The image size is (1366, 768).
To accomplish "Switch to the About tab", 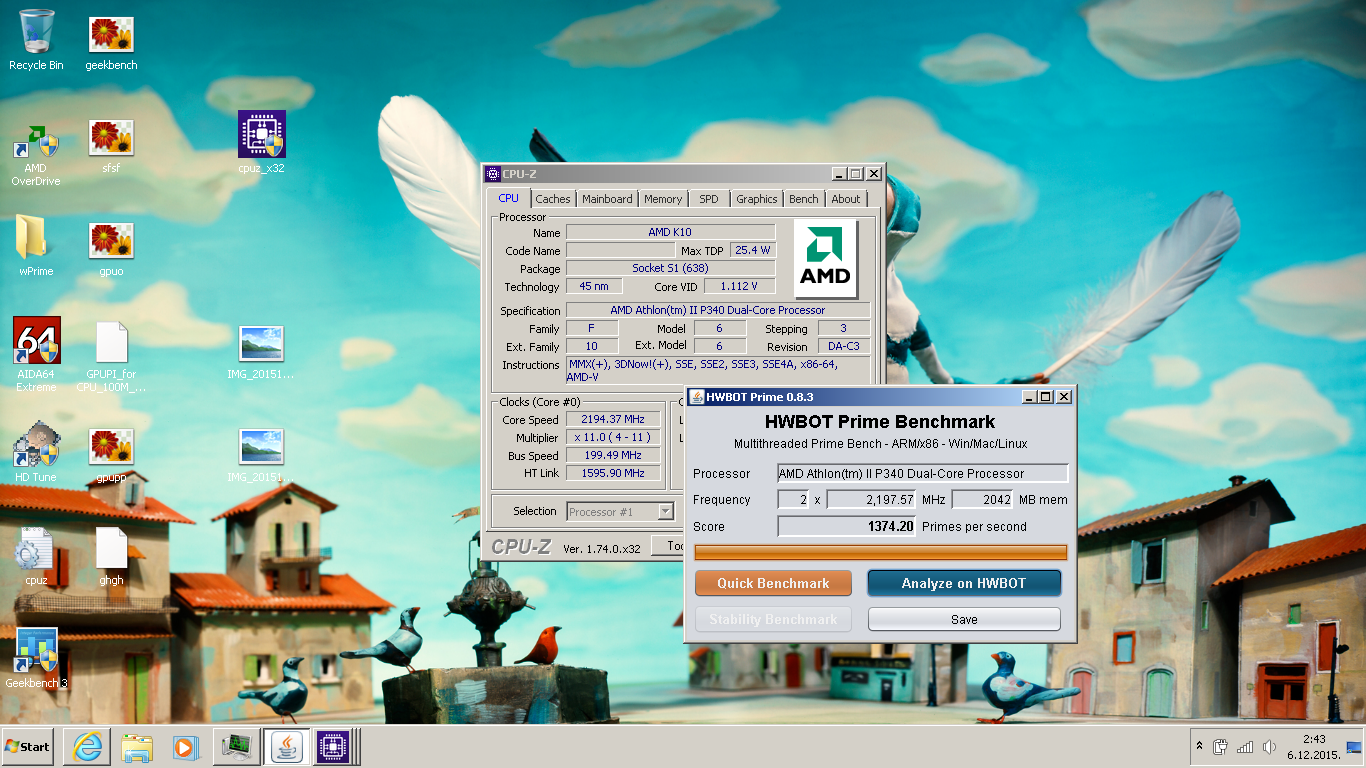I will click(x=846, y=199).
